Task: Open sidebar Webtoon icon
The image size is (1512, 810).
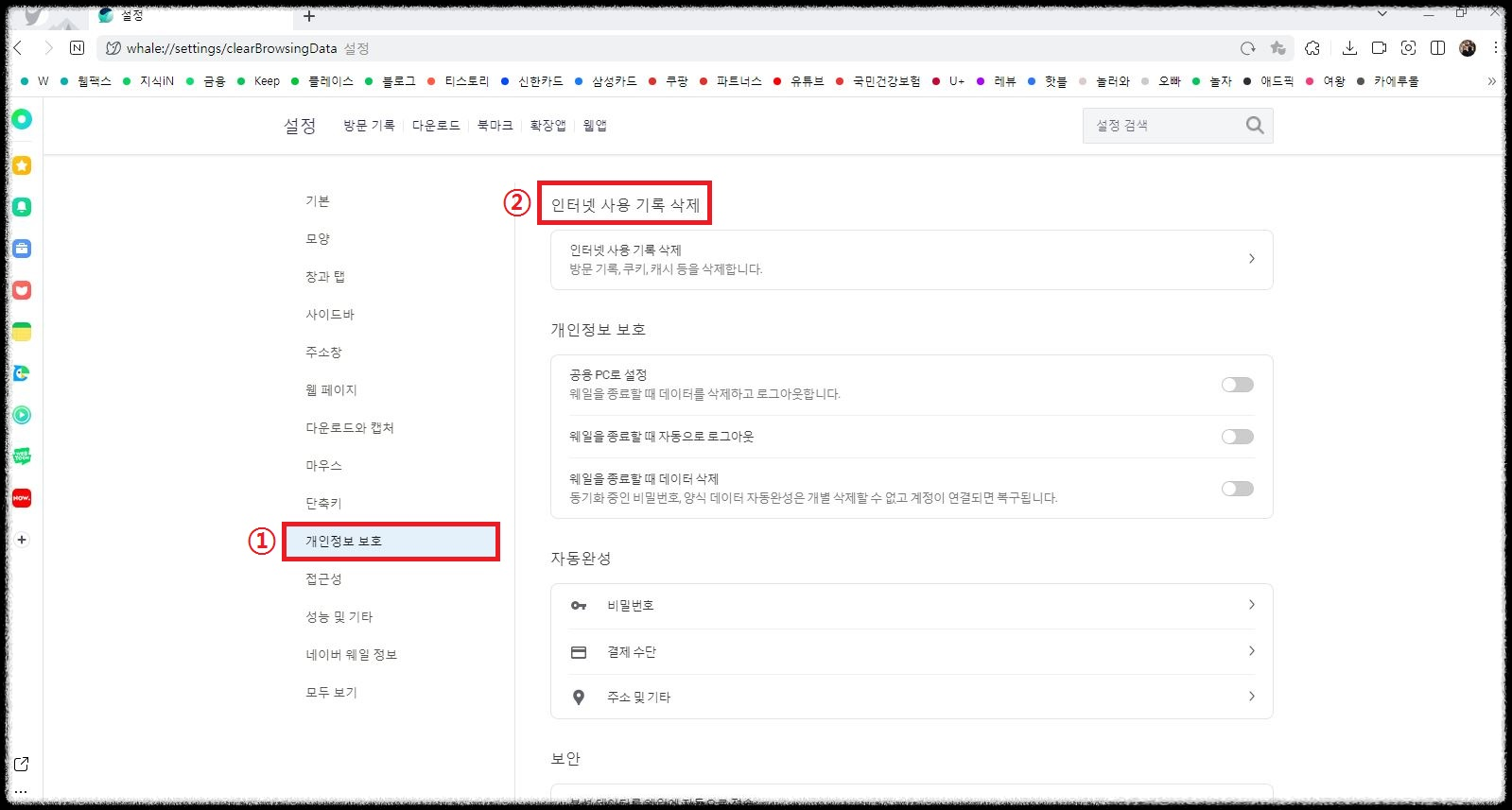Action: 22,457
